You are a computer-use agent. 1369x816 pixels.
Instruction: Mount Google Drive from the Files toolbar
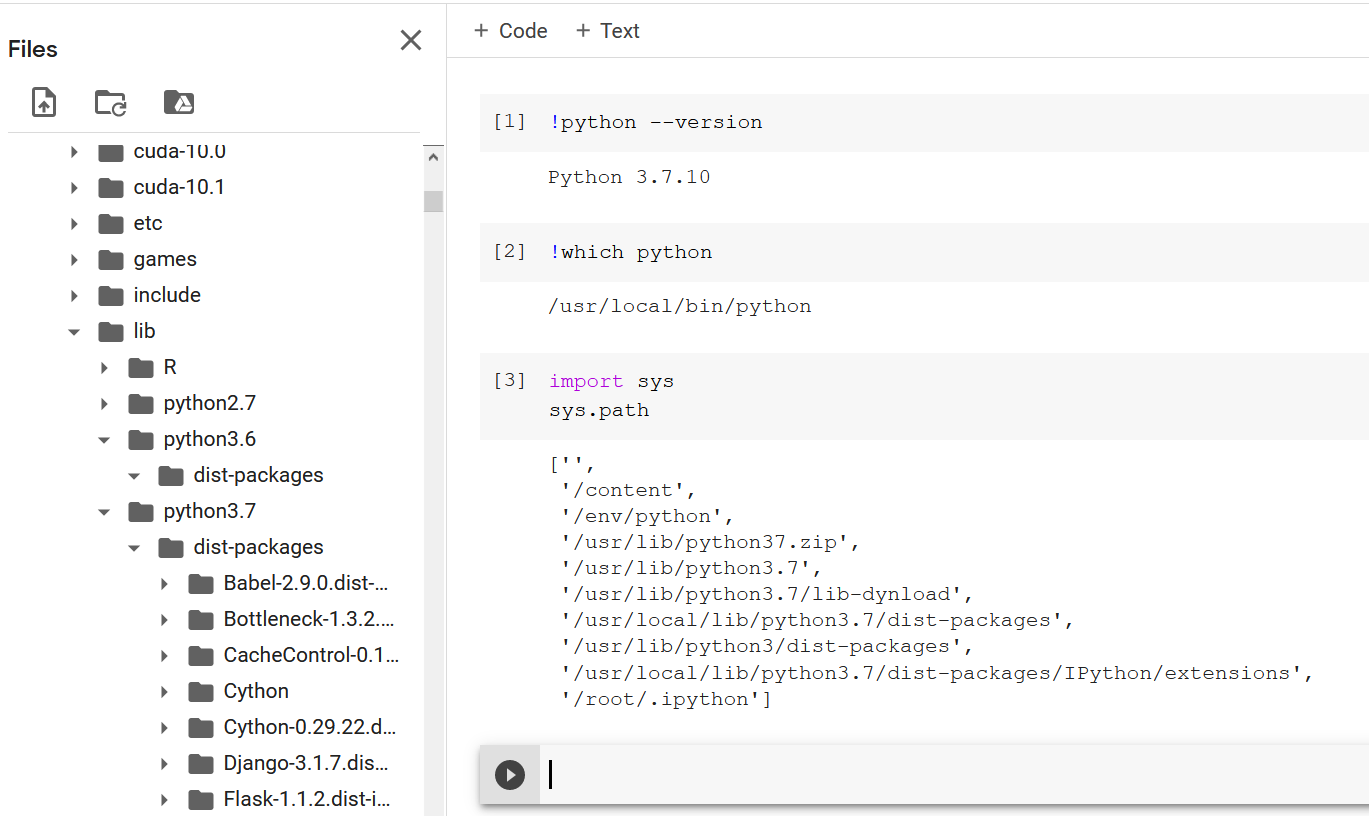[178, 102]
